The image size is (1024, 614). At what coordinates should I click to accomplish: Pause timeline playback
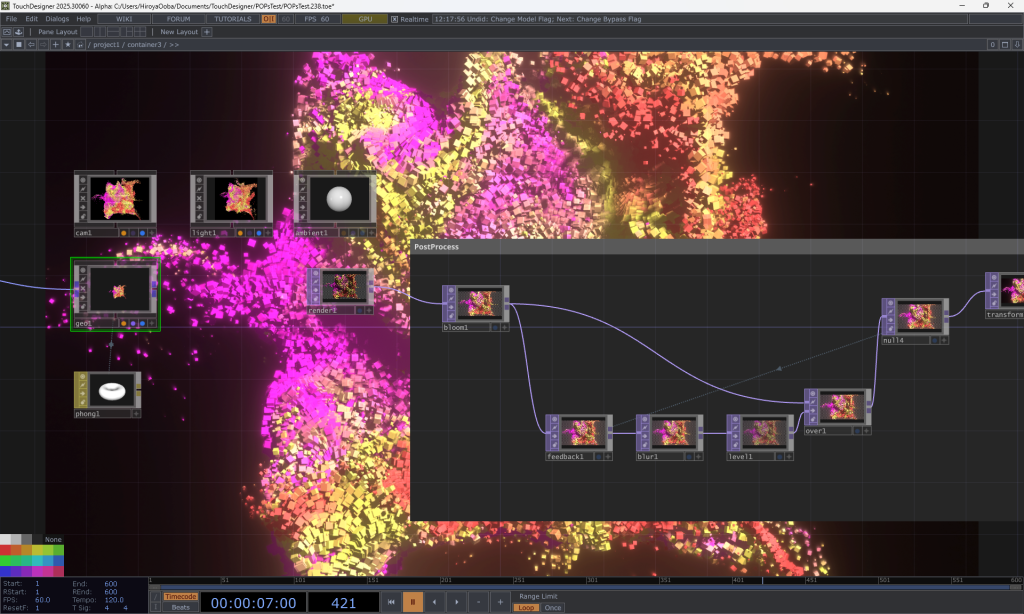(413, 602)
